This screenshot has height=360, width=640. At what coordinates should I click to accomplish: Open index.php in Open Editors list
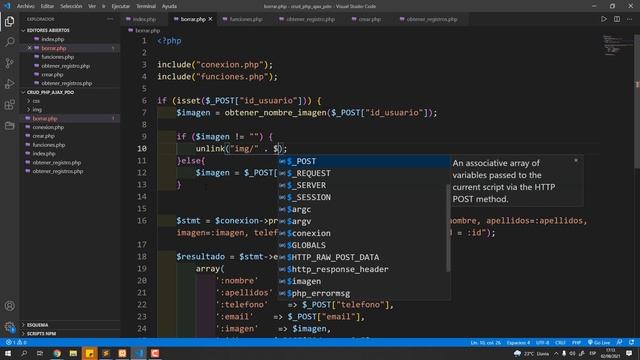pyautogui.click(x=53, y=39)
